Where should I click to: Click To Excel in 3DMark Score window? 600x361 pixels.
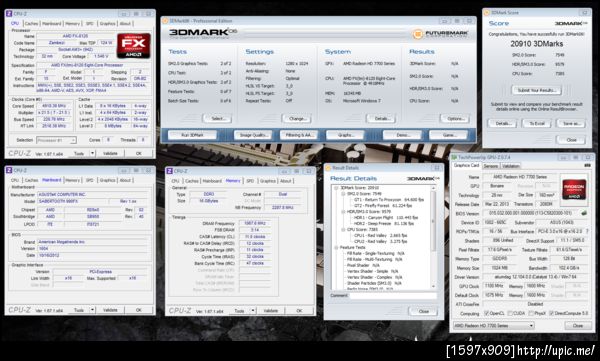coord(536,124)
